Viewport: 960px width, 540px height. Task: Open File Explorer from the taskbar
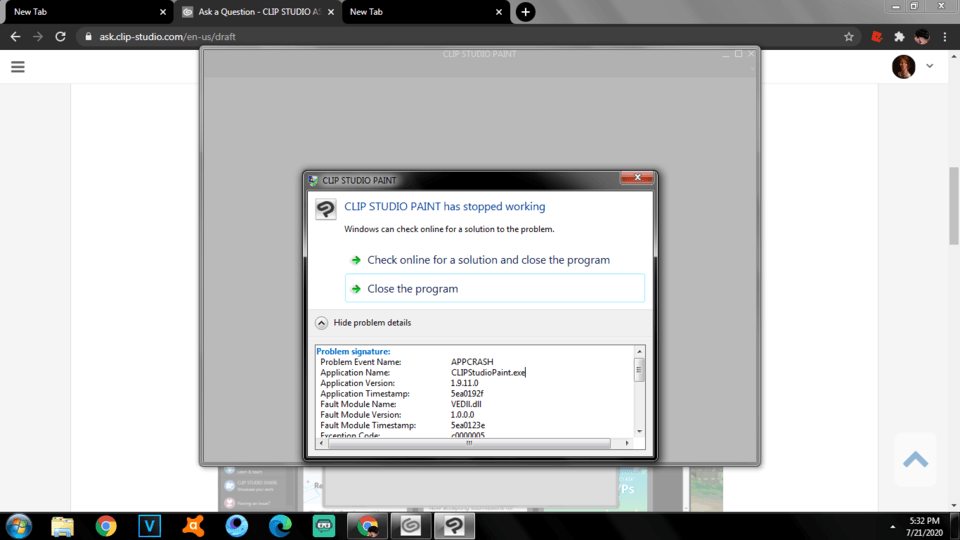click(x=62, y=526)
